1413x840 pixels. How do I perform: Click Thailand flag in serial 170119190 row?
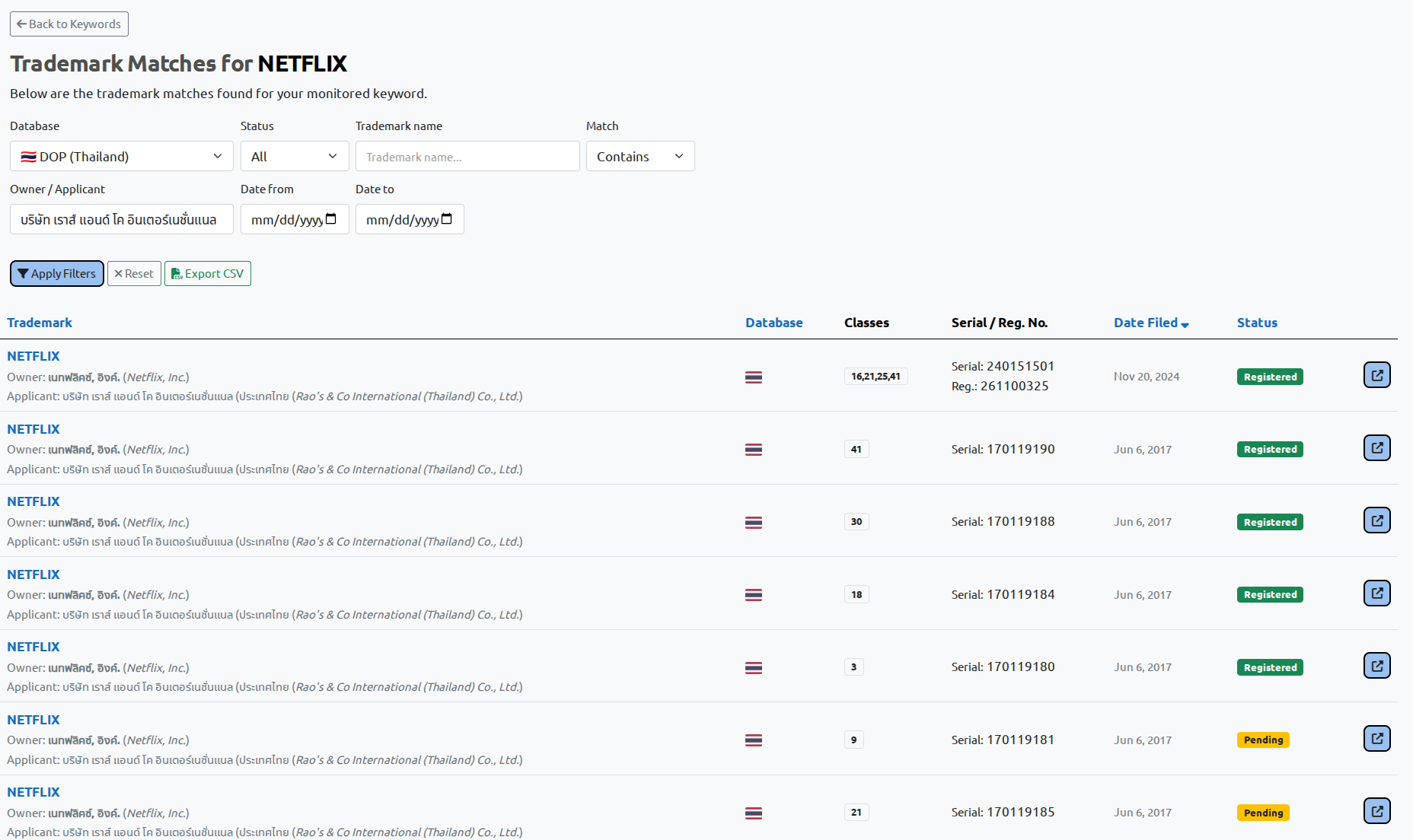(x=754, y=450)
